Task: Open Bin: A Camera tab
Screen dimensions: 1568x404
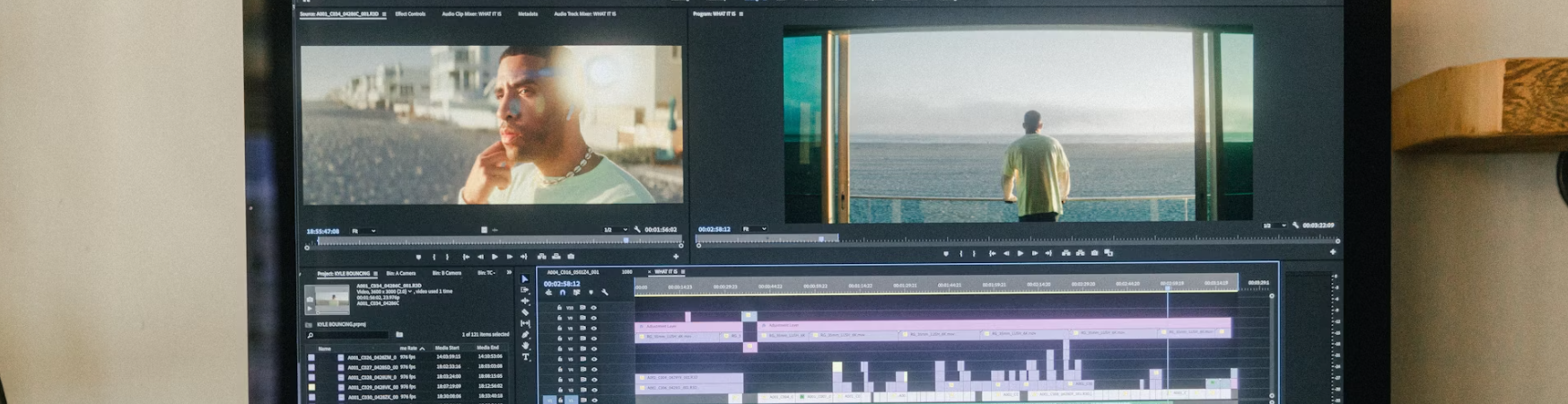Action: 400,273
